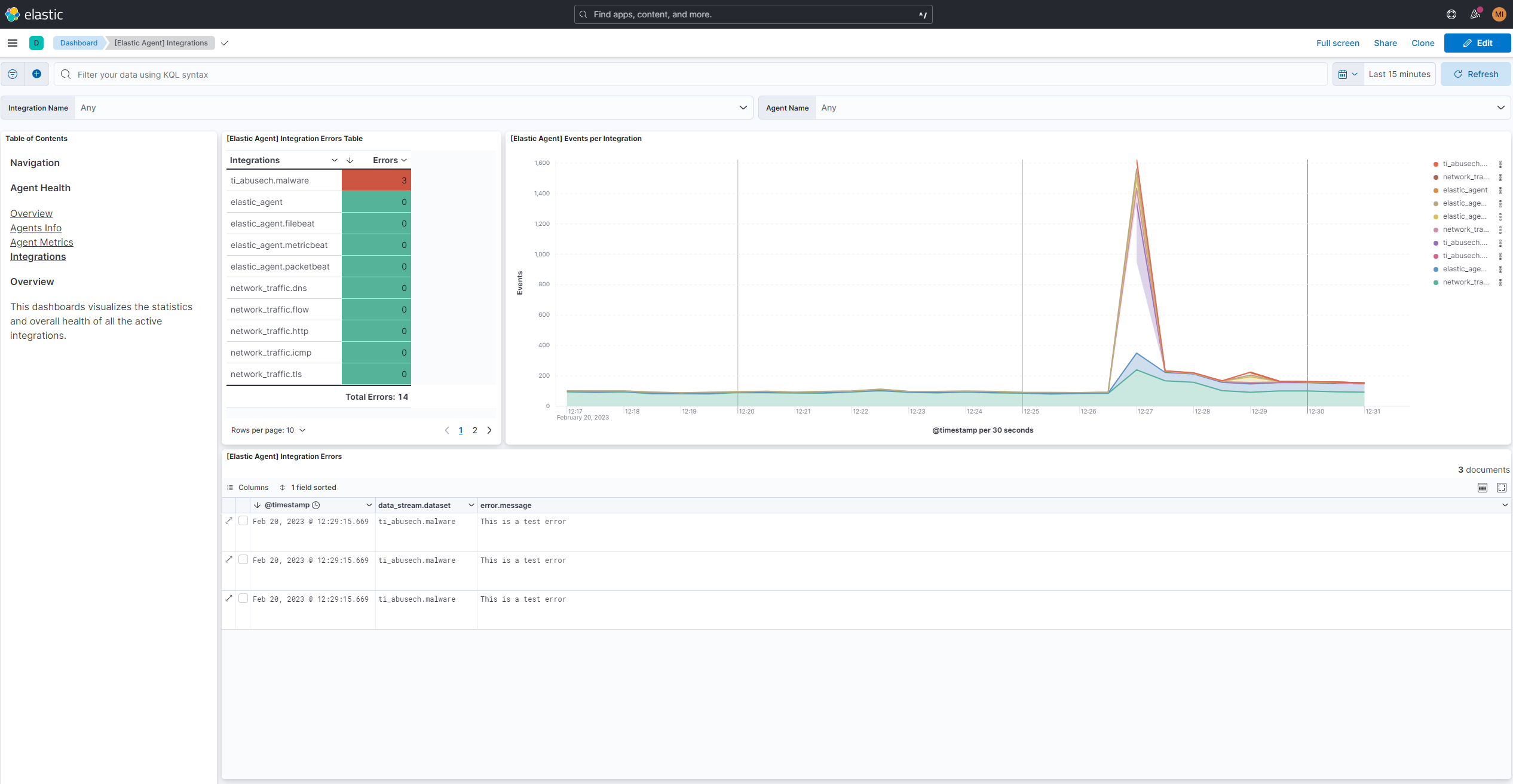This screenshot has height=784, width=1513.
Task: Click the saved queries icon beside the KQL bar
Action: click(x=12, y=73)
